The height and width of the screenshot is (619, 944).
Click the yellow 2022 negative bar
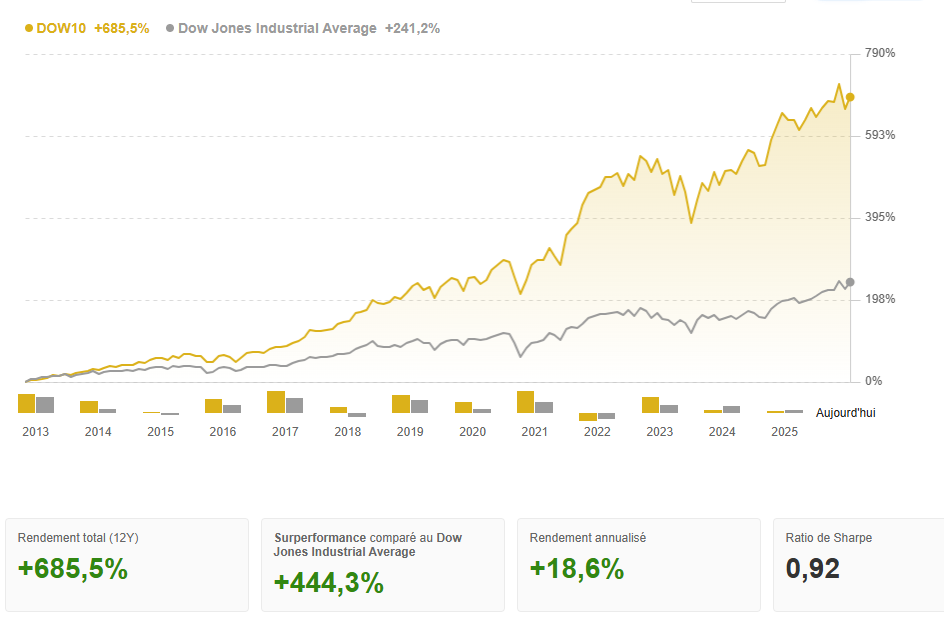tap(588, 416)
